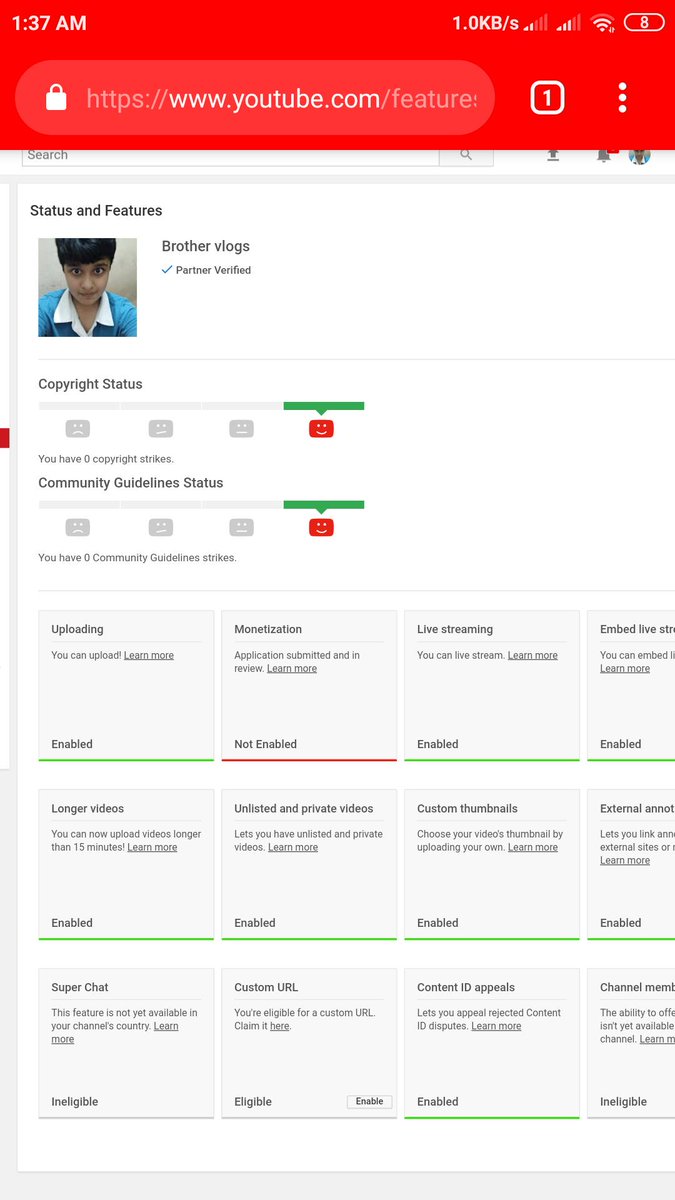The image size is (675, 1200).
Task: Open Learn more in Longer videos card
Action: tap(152, 847)
